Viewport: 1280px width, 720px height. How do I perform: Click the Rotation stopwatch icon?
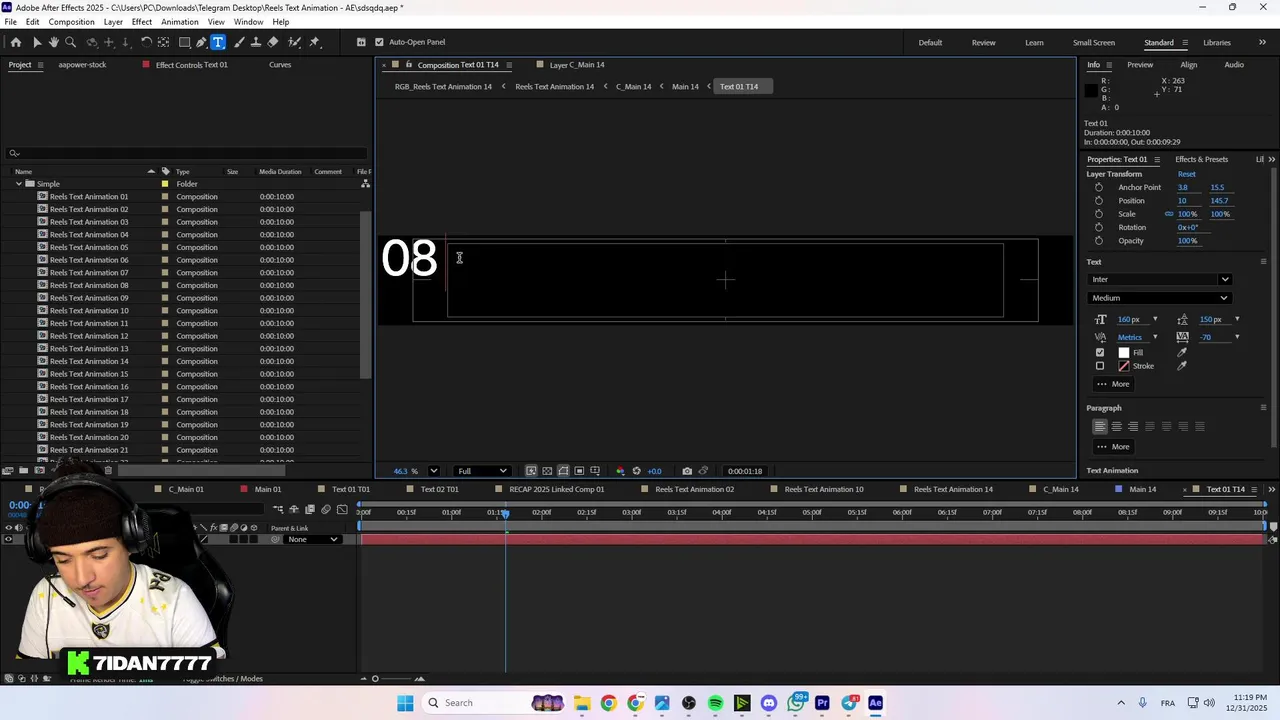[x=1099, y=227]
